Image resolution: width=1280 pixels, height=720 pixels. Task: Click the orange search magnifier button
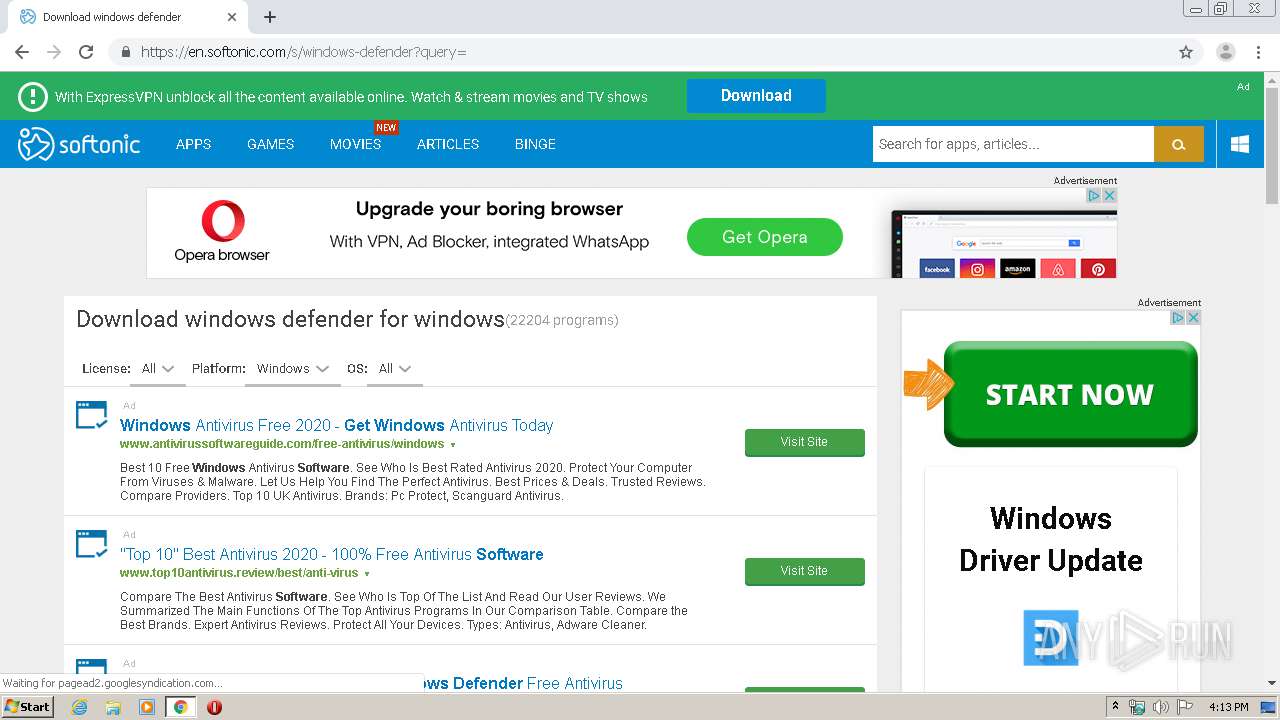click(x=1179, y=144)
